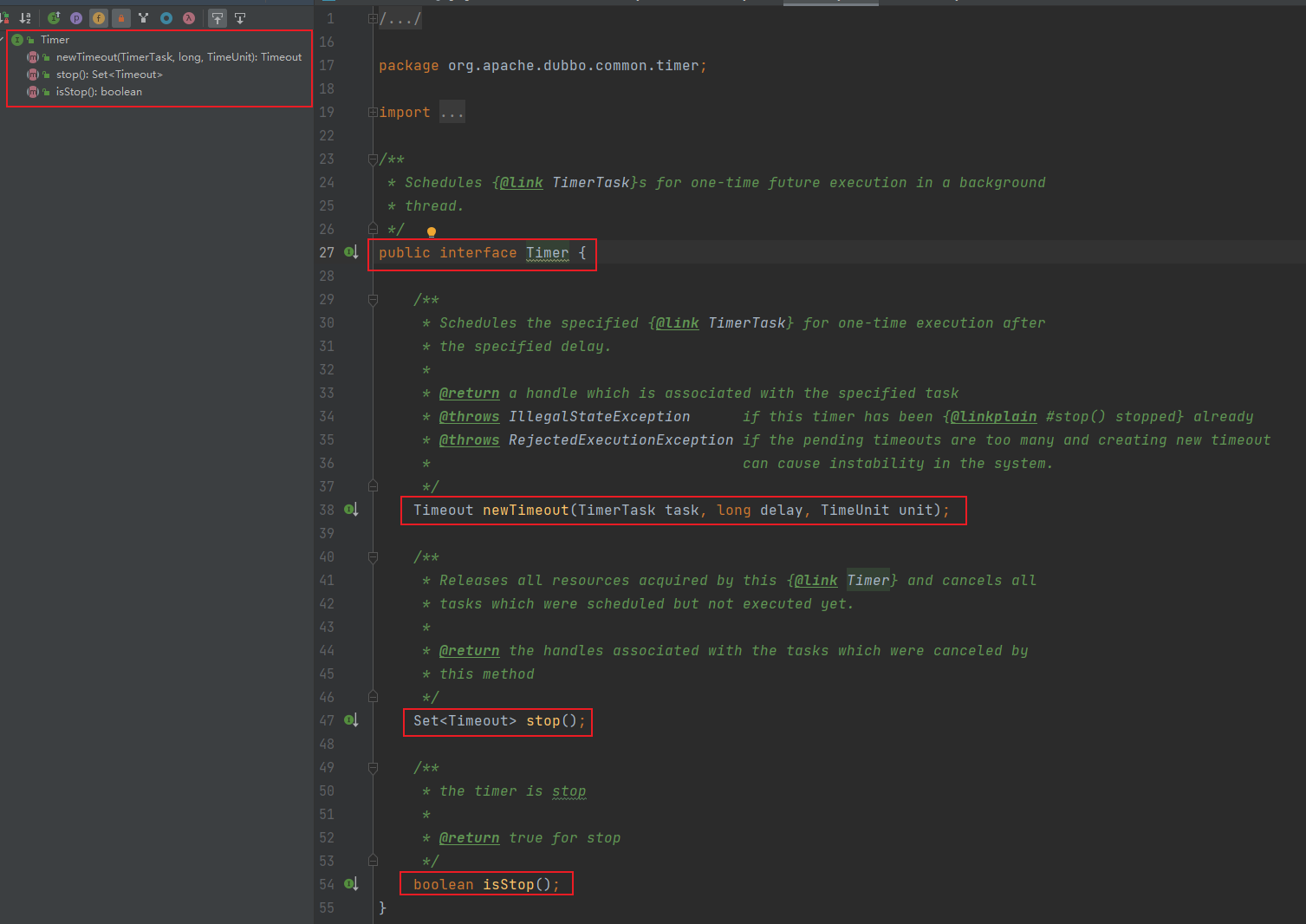Viewport: 1306px width, 924px height.
Task: Click the package name org.apache.dubbo.common.timer
Action: click(x=574, y=65)
